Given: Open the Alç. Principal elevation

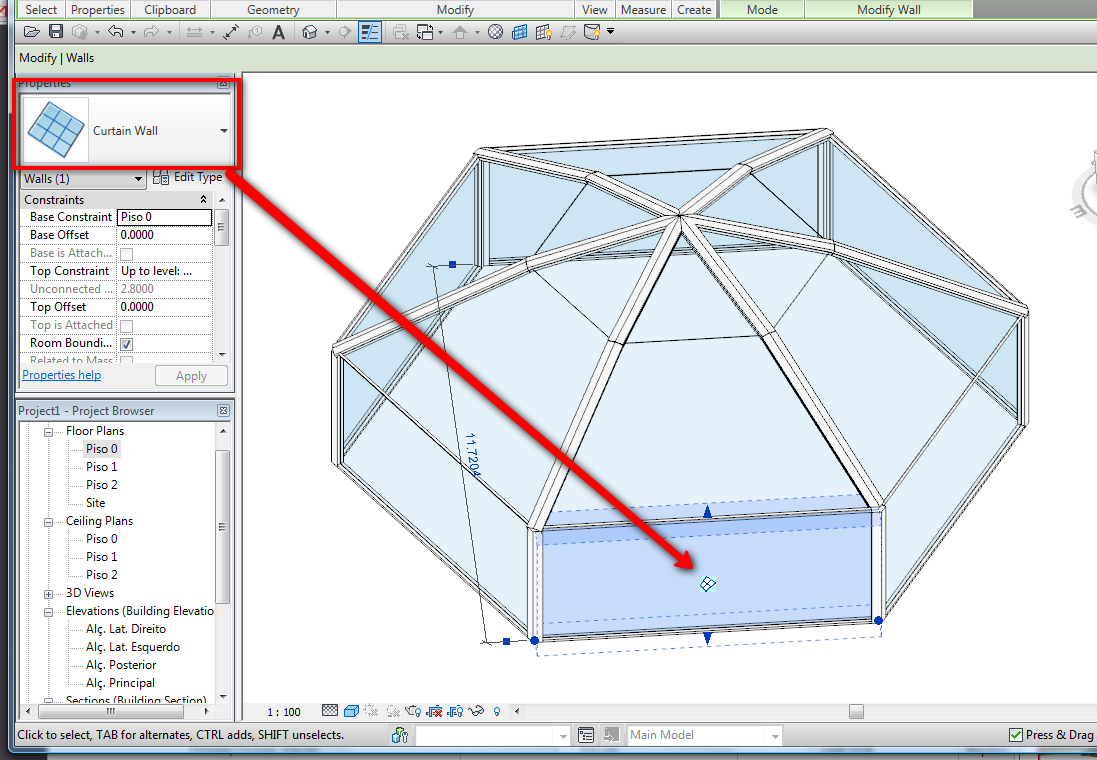Looking at the screenshot, I should point(120,683).
